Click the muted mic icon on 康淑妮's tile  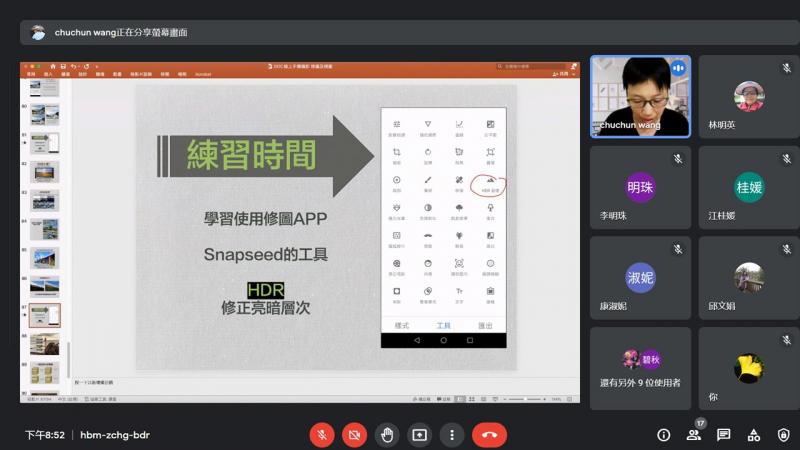tap(678, 249)
